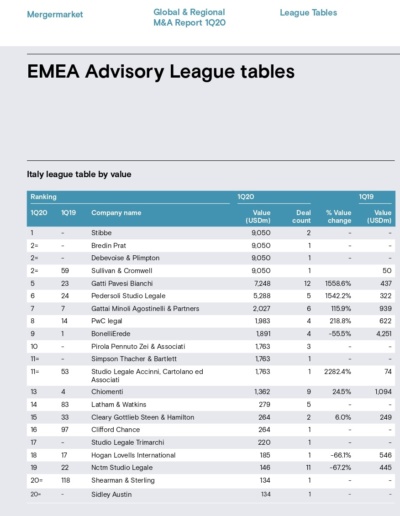Select the Stibbe row
Image resolution: width=400 pixels, height=516 pixels.
pyautogui.click(x=211, y=233)
